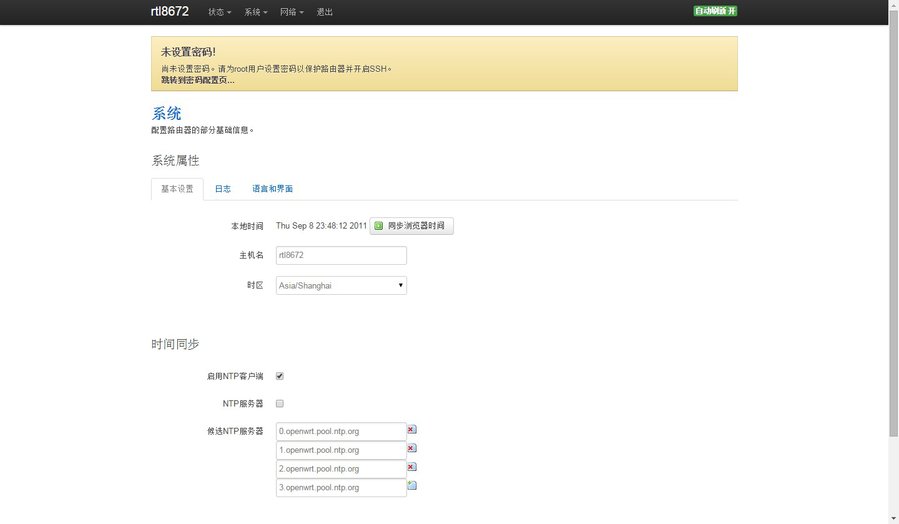
Task: Click the 3.openwrt.pool.ntp.org input field
Action: pyautogui.click(x=341, y=488)
